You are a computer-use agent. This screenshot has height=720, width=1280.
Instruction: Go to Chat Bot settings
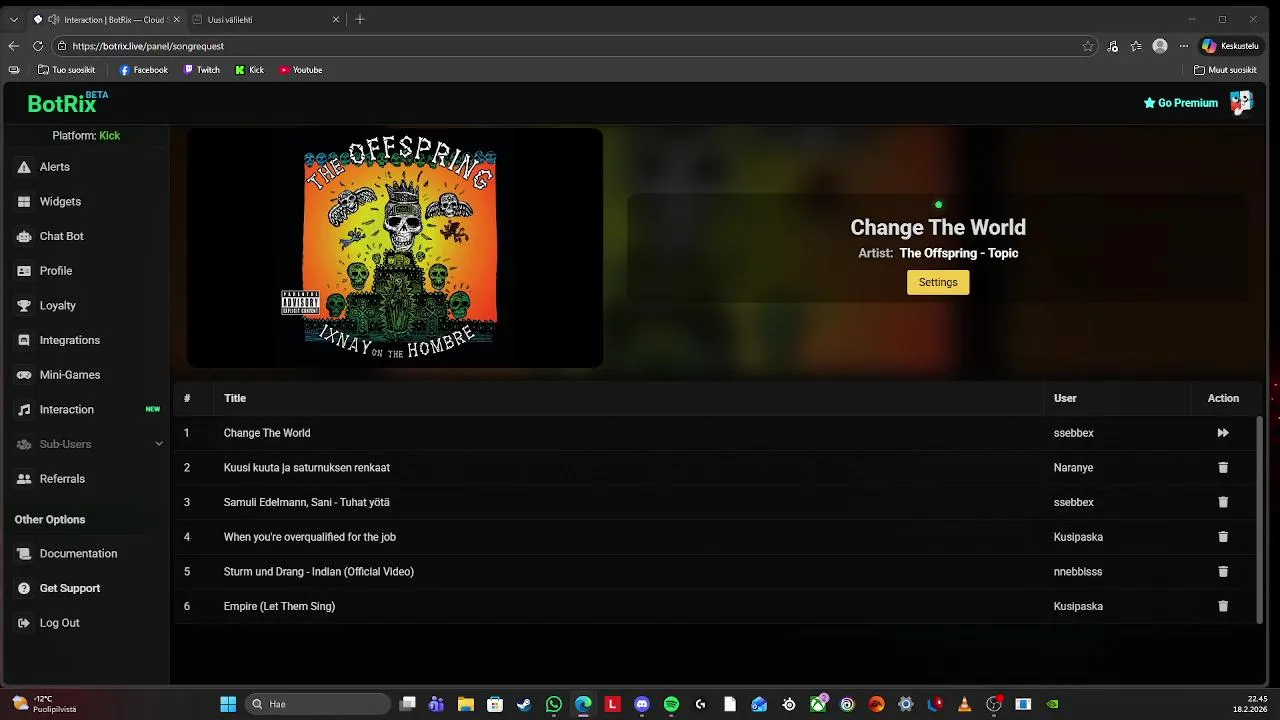pyautogui.click(x=61, y=236)
